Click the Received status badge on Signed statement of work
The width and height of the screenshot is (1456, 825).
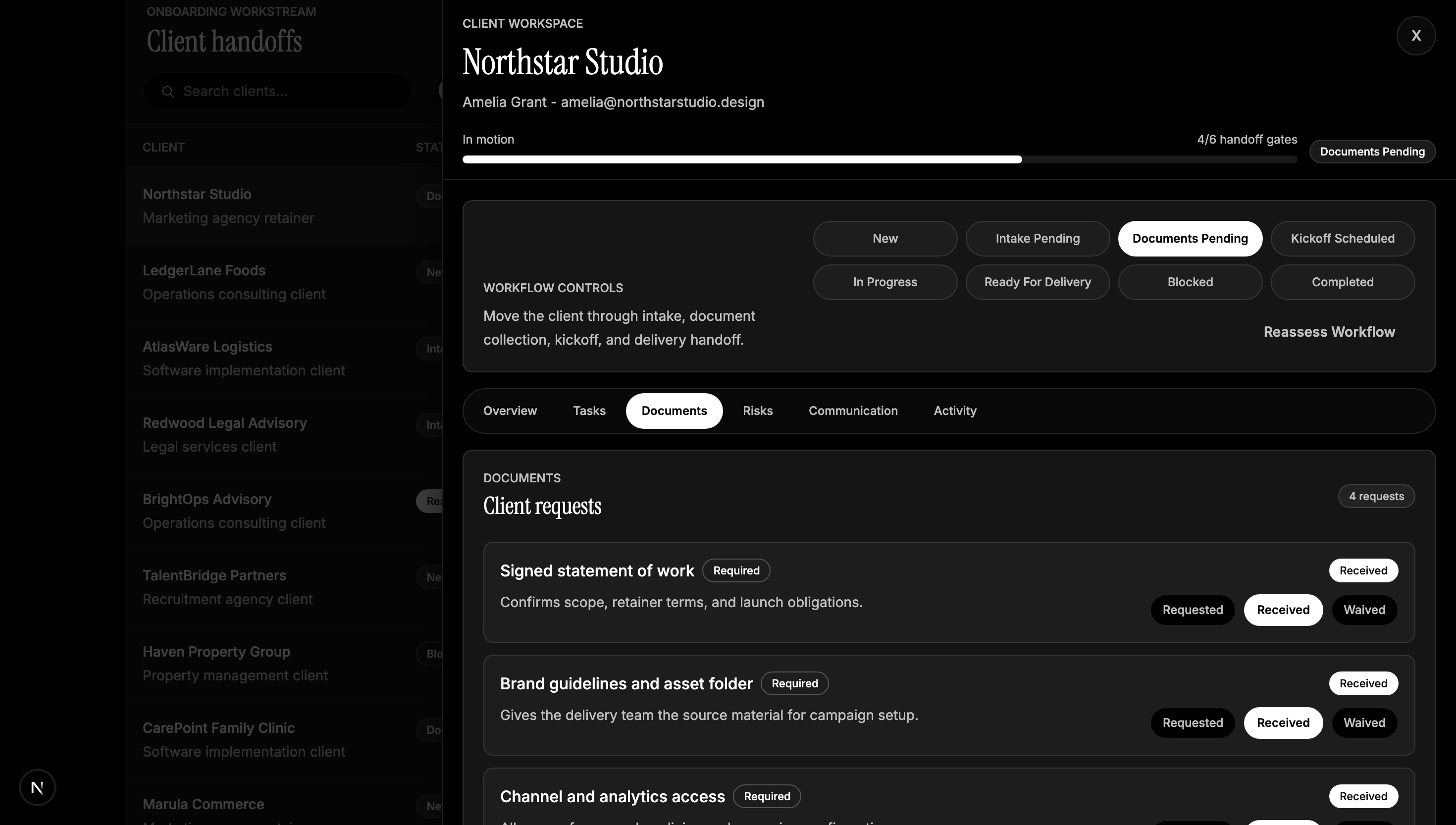(1363, 570)
